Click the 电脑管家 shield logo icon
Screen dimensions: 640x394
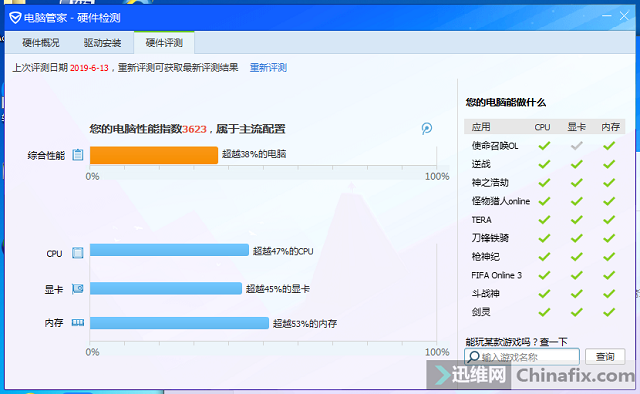(15, 18)
